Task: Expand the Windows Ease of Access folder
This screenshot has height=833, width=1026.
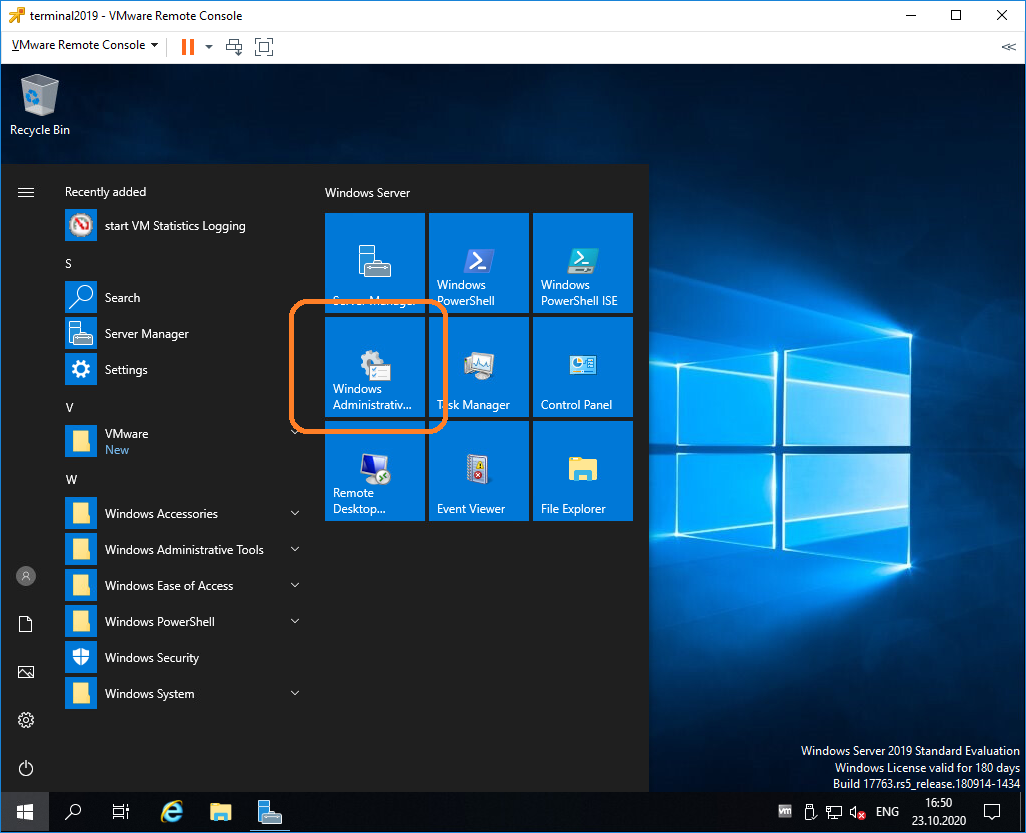Action: (183, 586)
